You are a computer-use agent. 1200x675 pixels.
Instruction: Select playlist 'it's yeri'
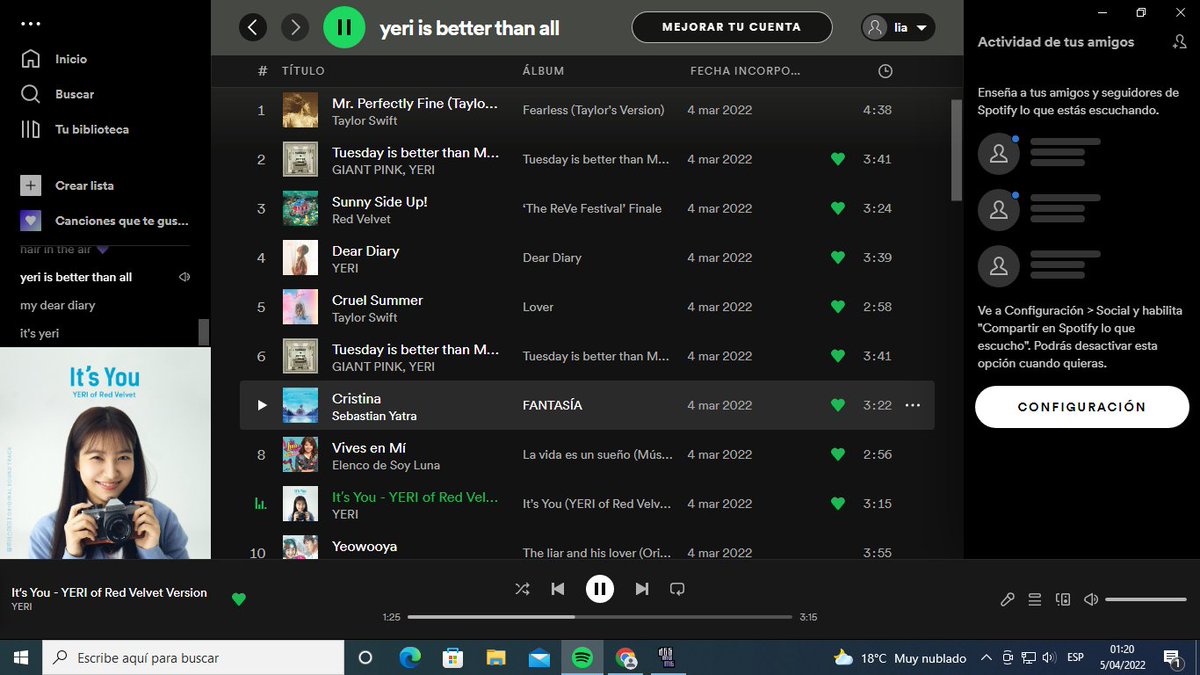tap(40, 333)
